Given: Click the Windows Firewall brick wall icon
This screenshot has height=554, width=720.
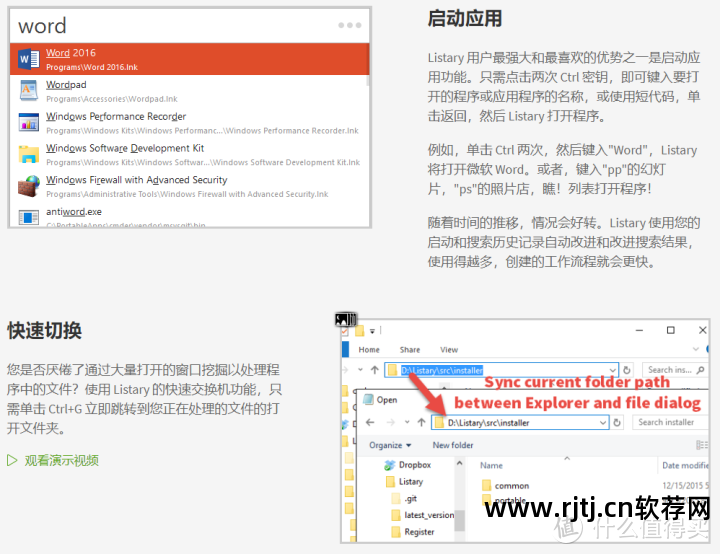Looking at the screenshot, I should click(x=28, y=186).
